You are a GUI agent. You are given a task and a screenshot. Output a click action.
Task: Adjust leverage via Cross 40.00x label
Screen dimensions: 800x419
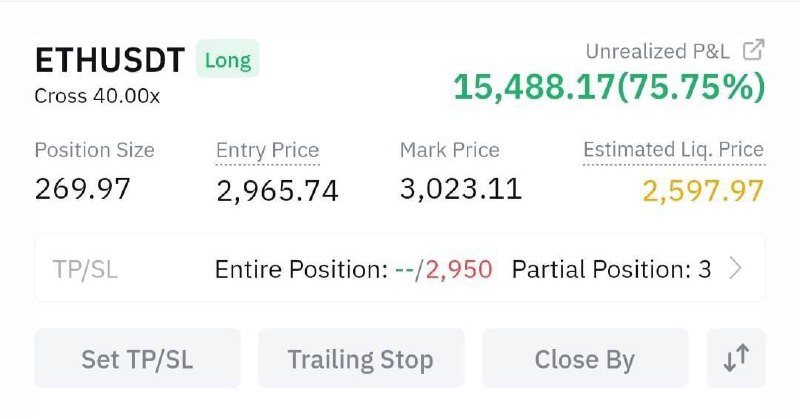(97, 96)
